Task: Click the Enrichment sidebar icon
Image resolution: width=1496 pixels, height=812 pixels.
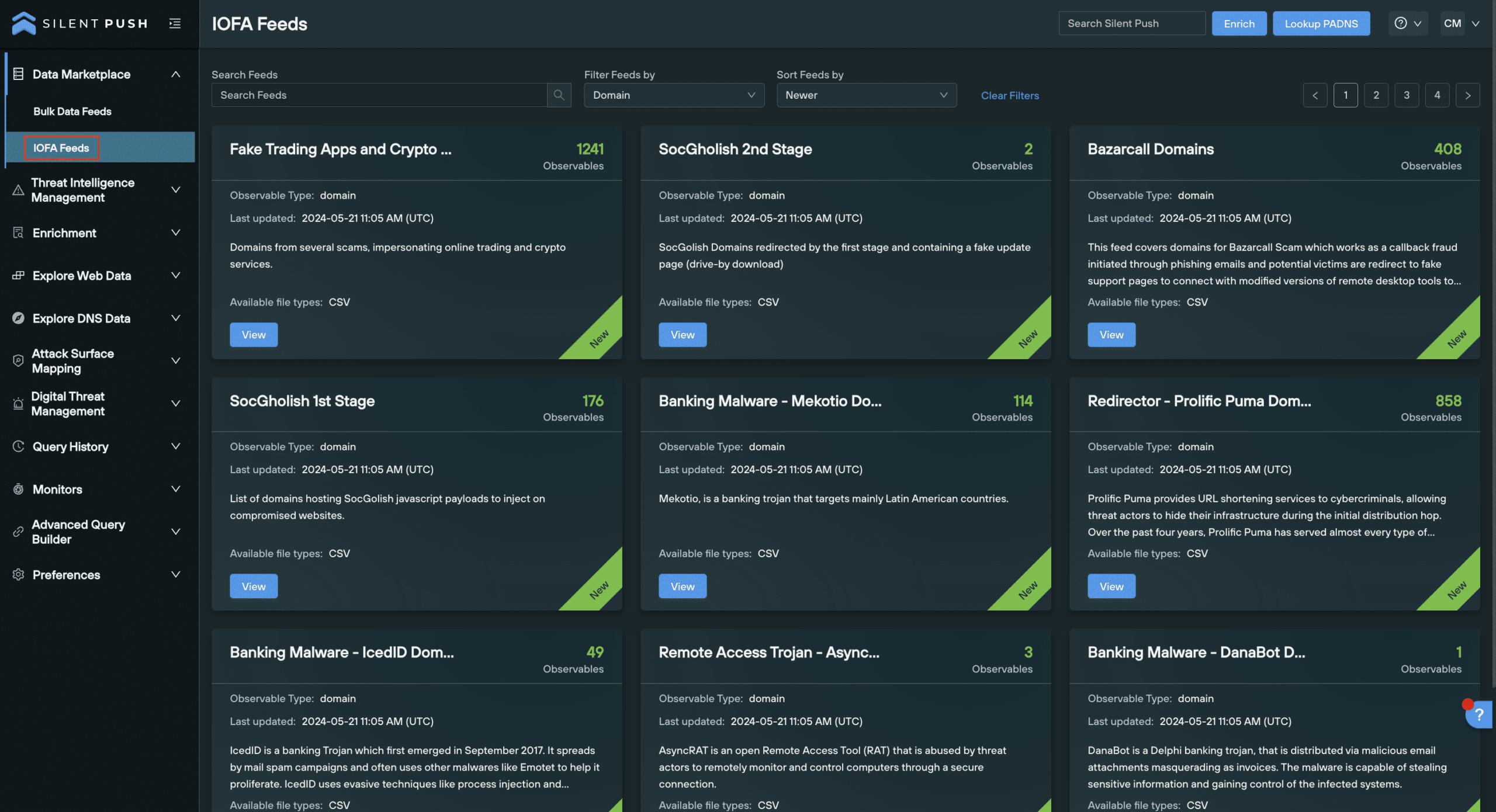Action: pyautogui.click(x=18, y=233)
